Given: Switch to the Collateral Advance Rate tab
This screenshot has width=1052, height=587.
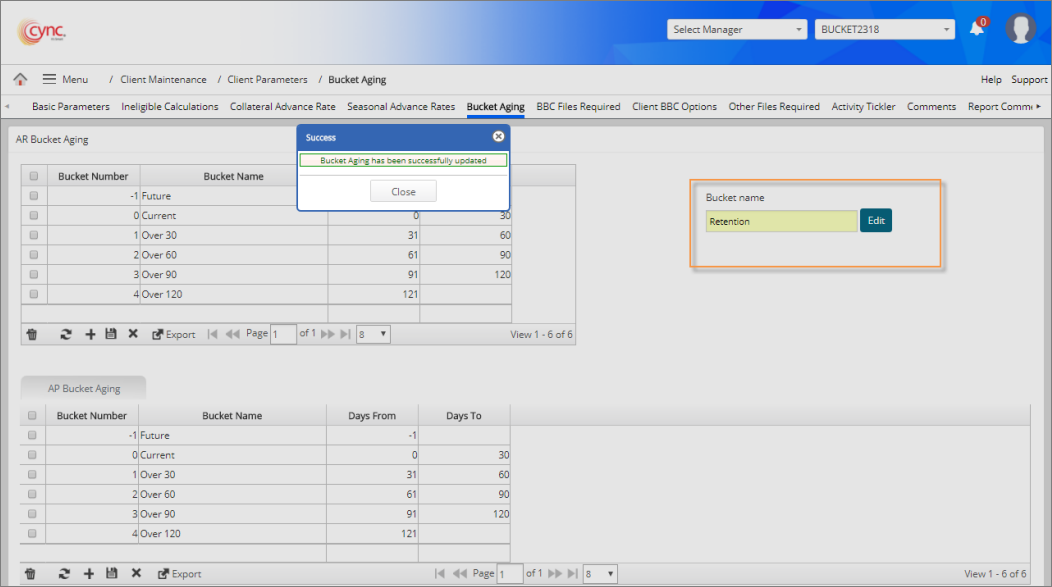Looking at the screenshot, I should 282,107.
